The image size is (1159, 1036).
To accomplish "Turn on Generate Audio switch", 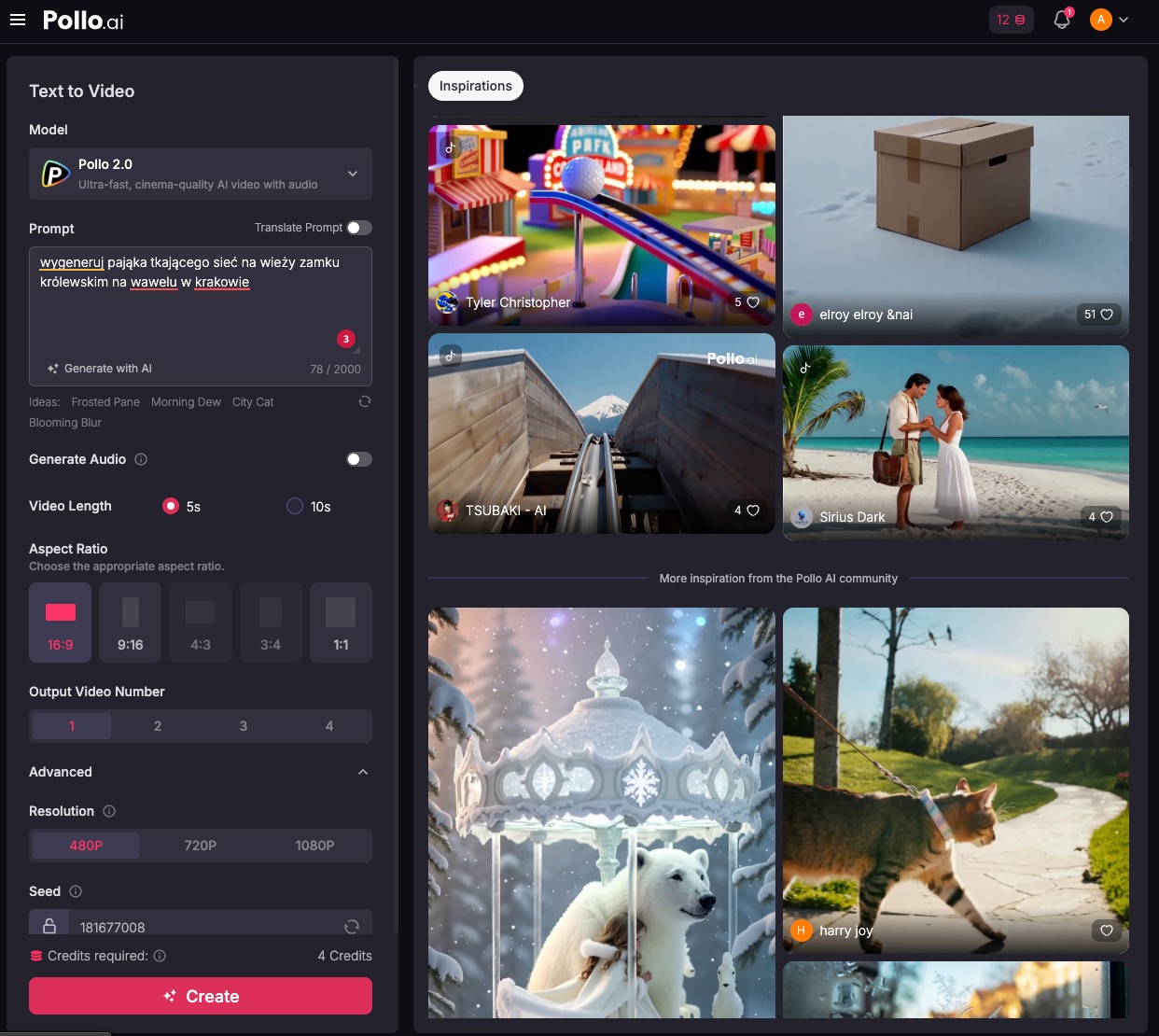I will [x=358, y=459].
